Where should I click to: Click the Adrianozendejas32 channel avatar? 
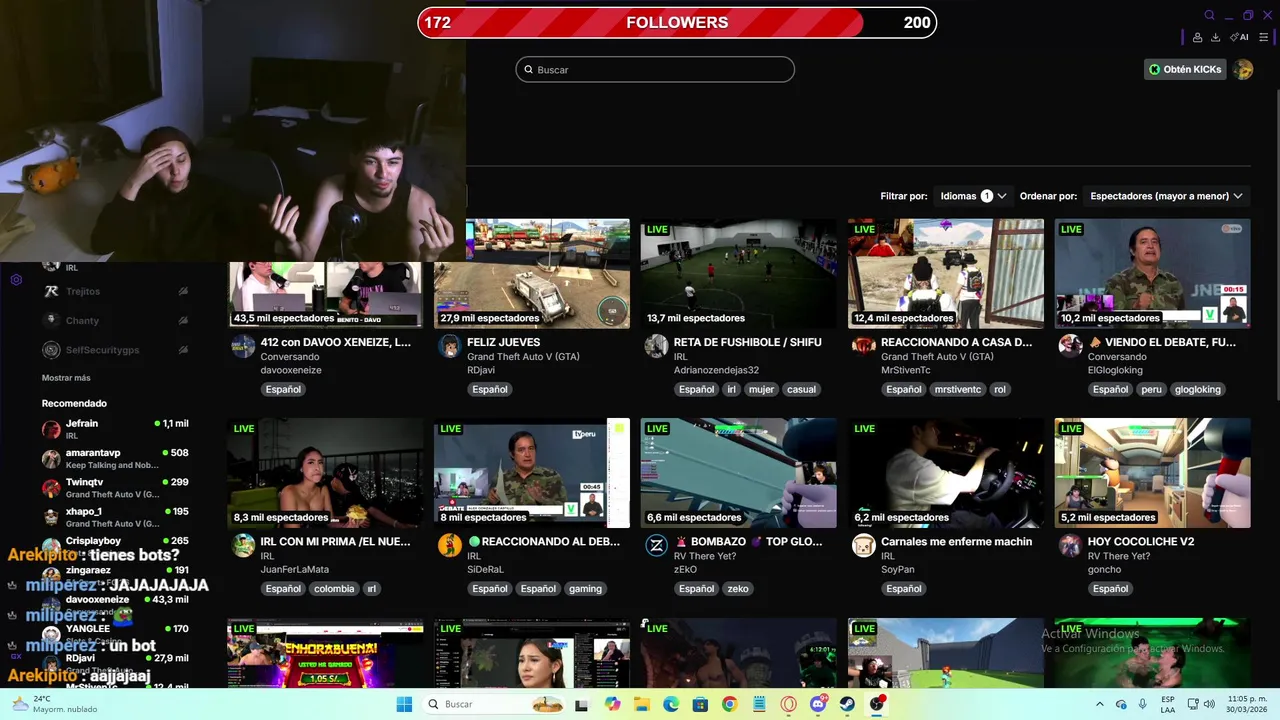(x=656, y=346)
